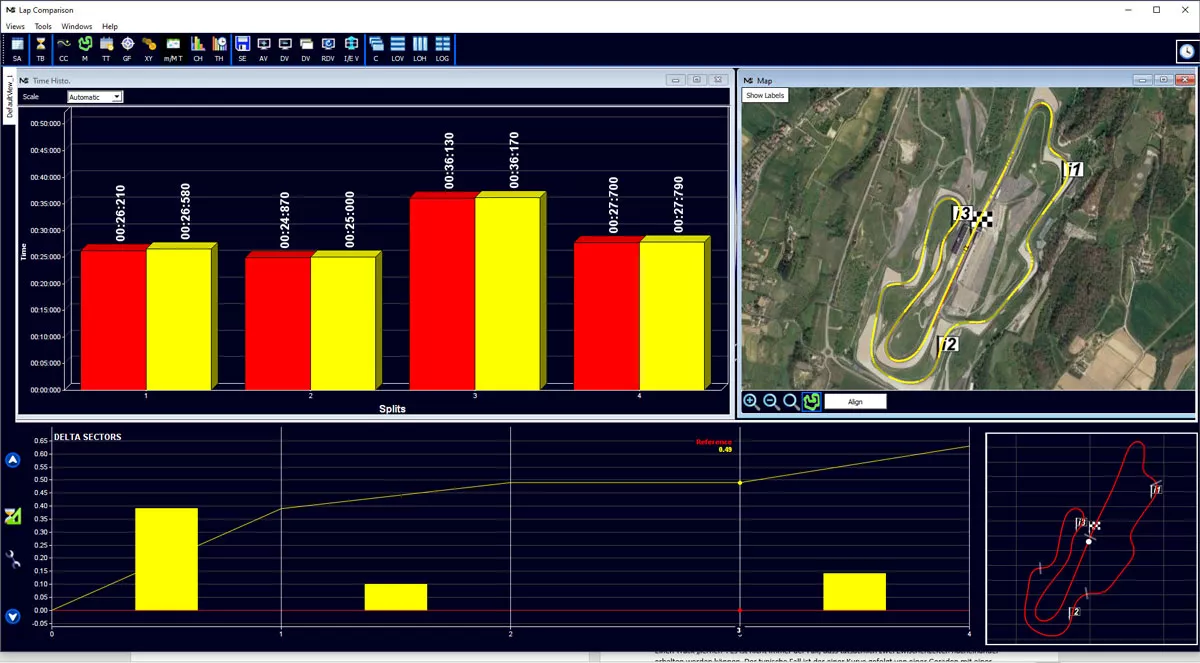Open the Windows menu

point(76,26)
